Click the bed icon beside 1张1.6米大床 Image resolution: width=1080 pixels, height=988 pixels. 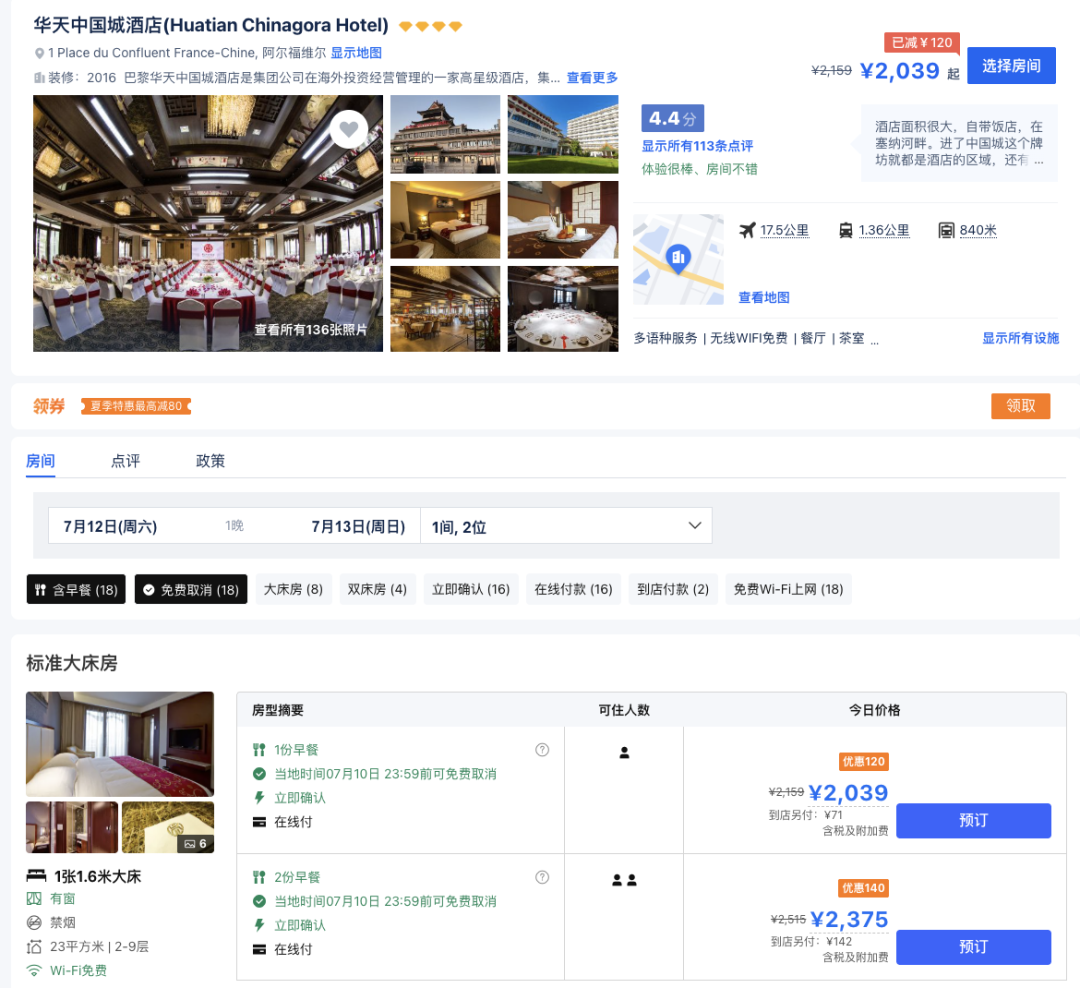click(36, 876)
